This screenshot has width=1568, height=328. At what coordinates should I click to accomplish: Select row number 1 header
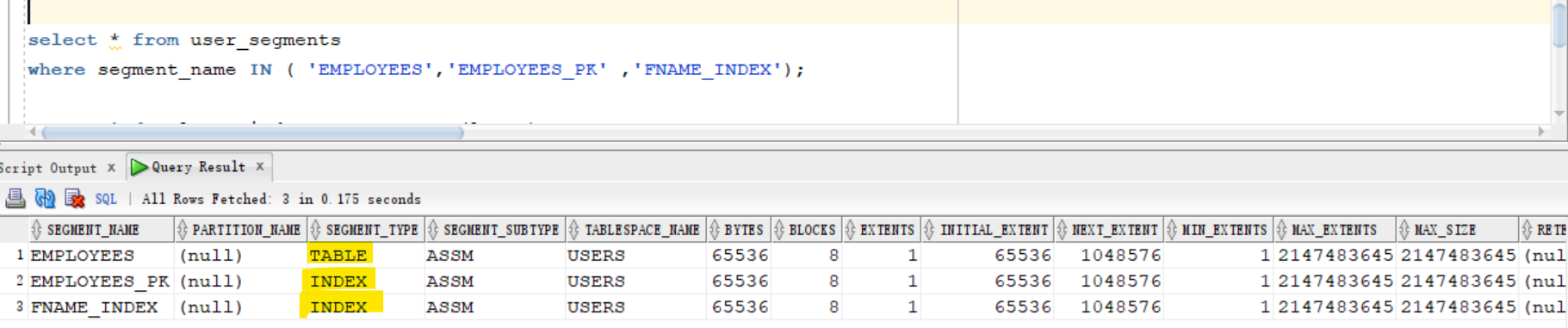pyautogui.click(x=15, y=256)
